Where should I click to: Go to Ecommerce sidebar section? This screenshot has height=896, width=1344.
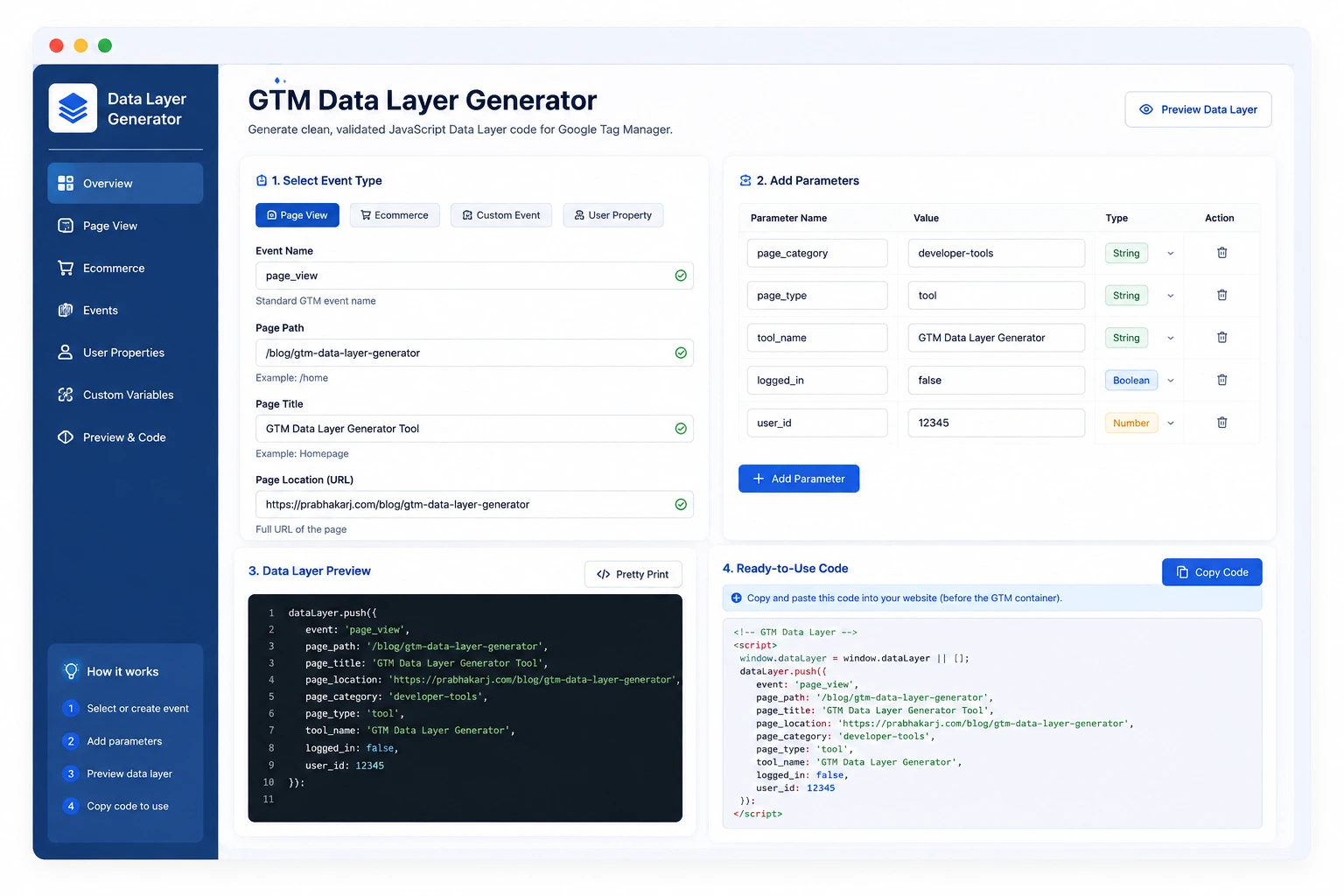coord(125,268)
